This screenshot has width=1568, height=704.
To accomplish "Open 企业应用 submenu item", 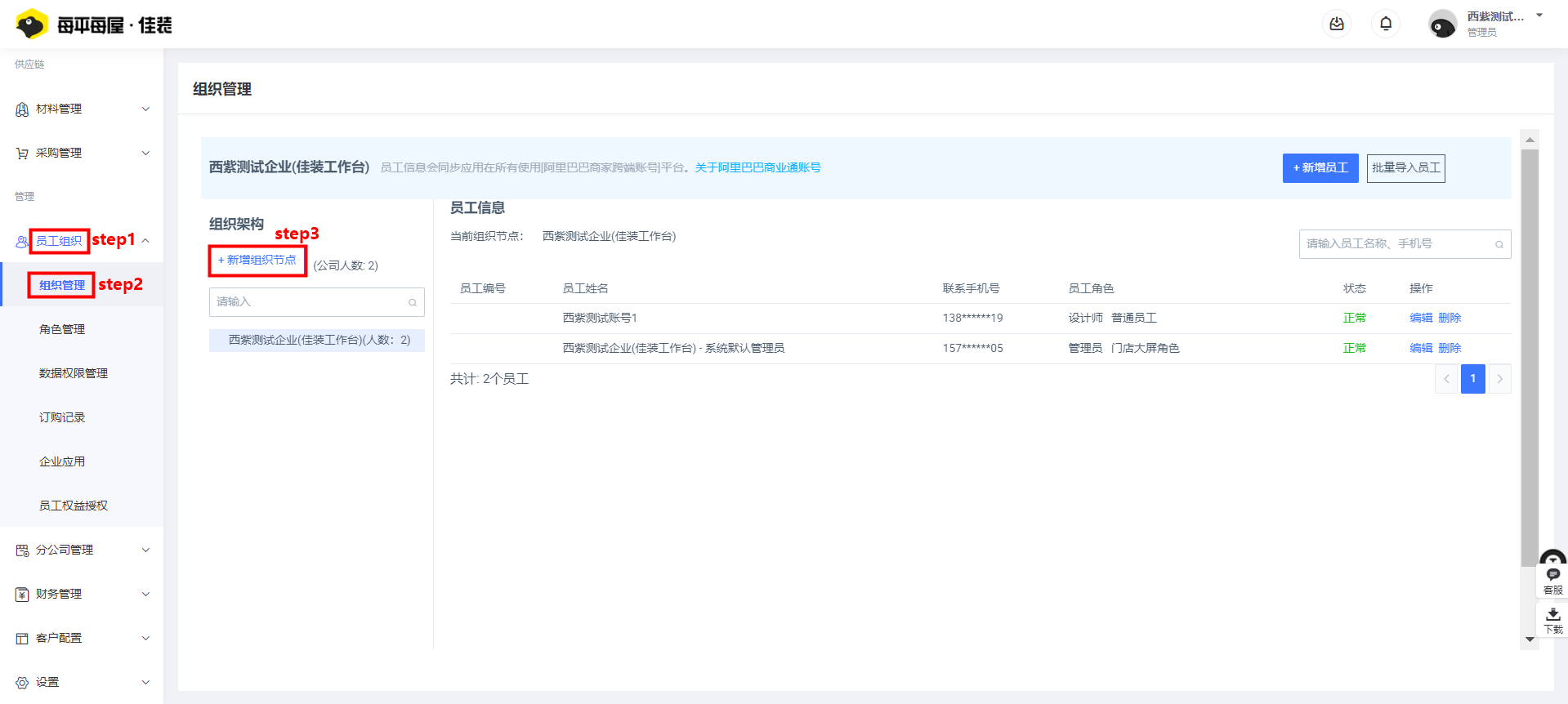I will 62,461.
